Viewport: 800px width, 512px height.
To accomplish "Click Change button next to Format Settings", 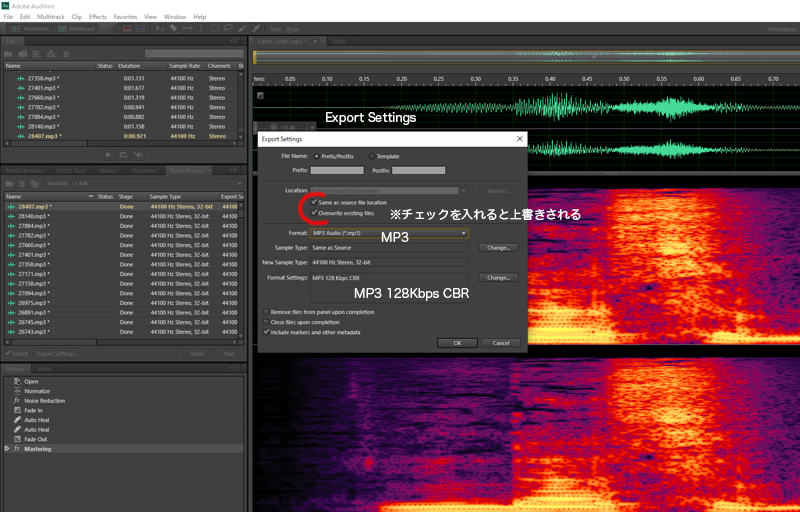I will 498,278.
